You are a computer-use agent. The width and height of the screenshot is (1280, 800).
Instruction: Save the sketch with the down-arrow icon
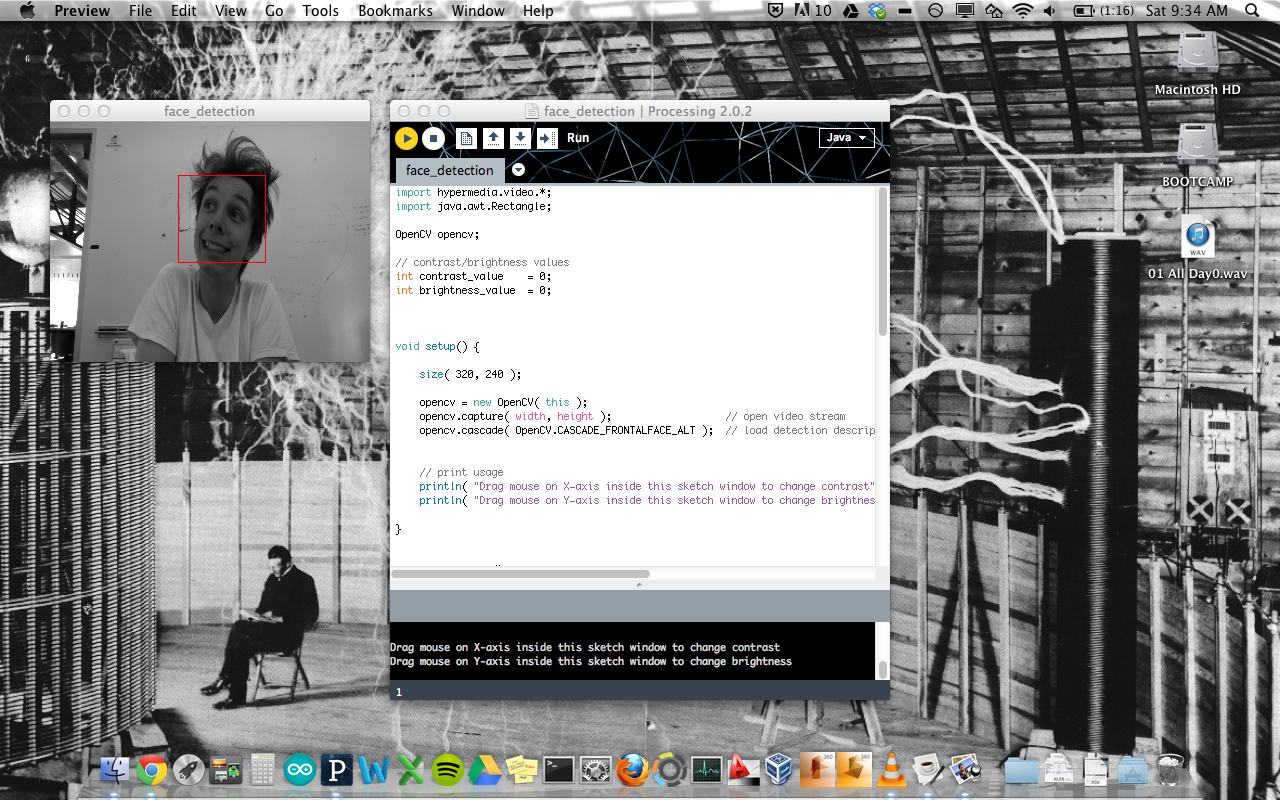[x=520, y=139]
